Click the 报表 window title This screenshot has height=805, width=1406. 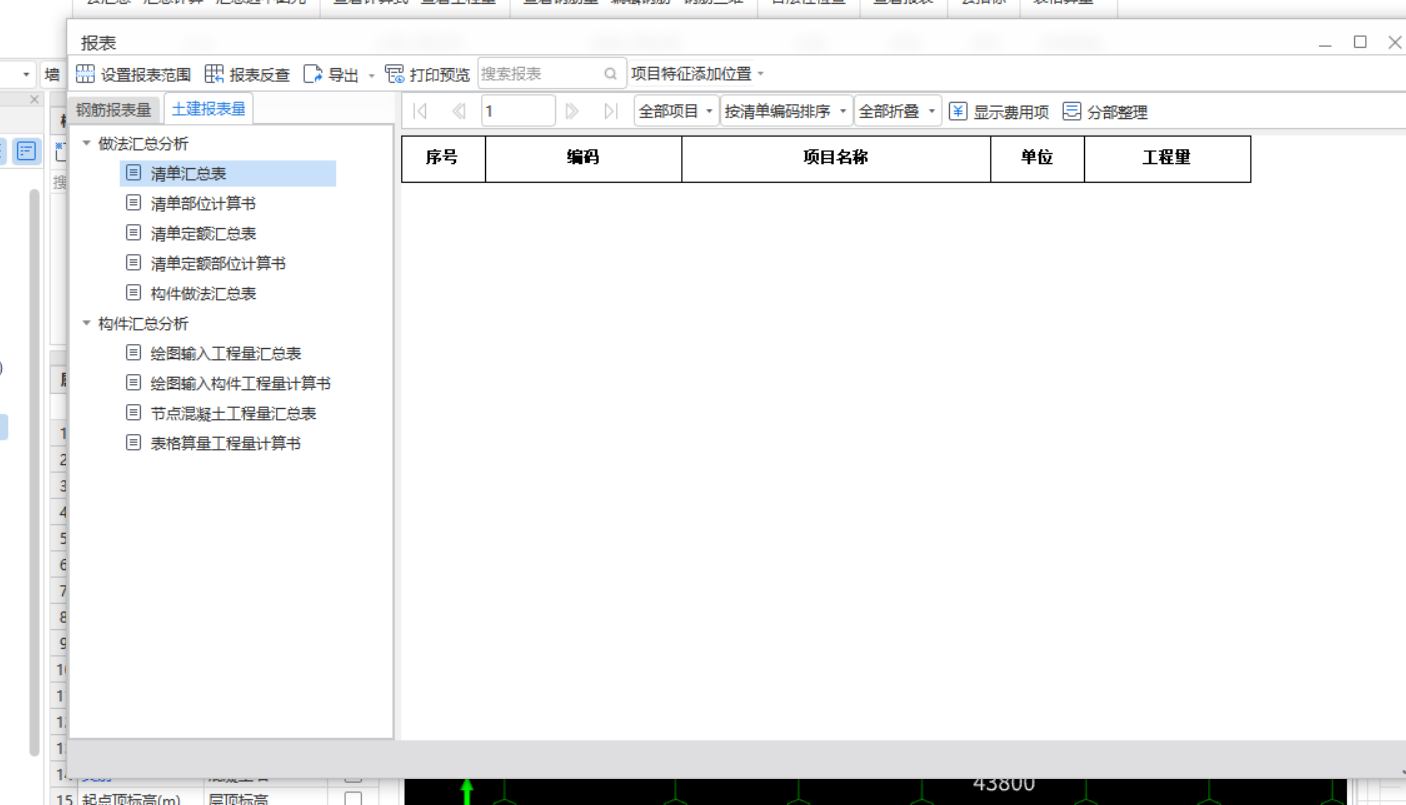pyautogui.click(x=99, y=43)
